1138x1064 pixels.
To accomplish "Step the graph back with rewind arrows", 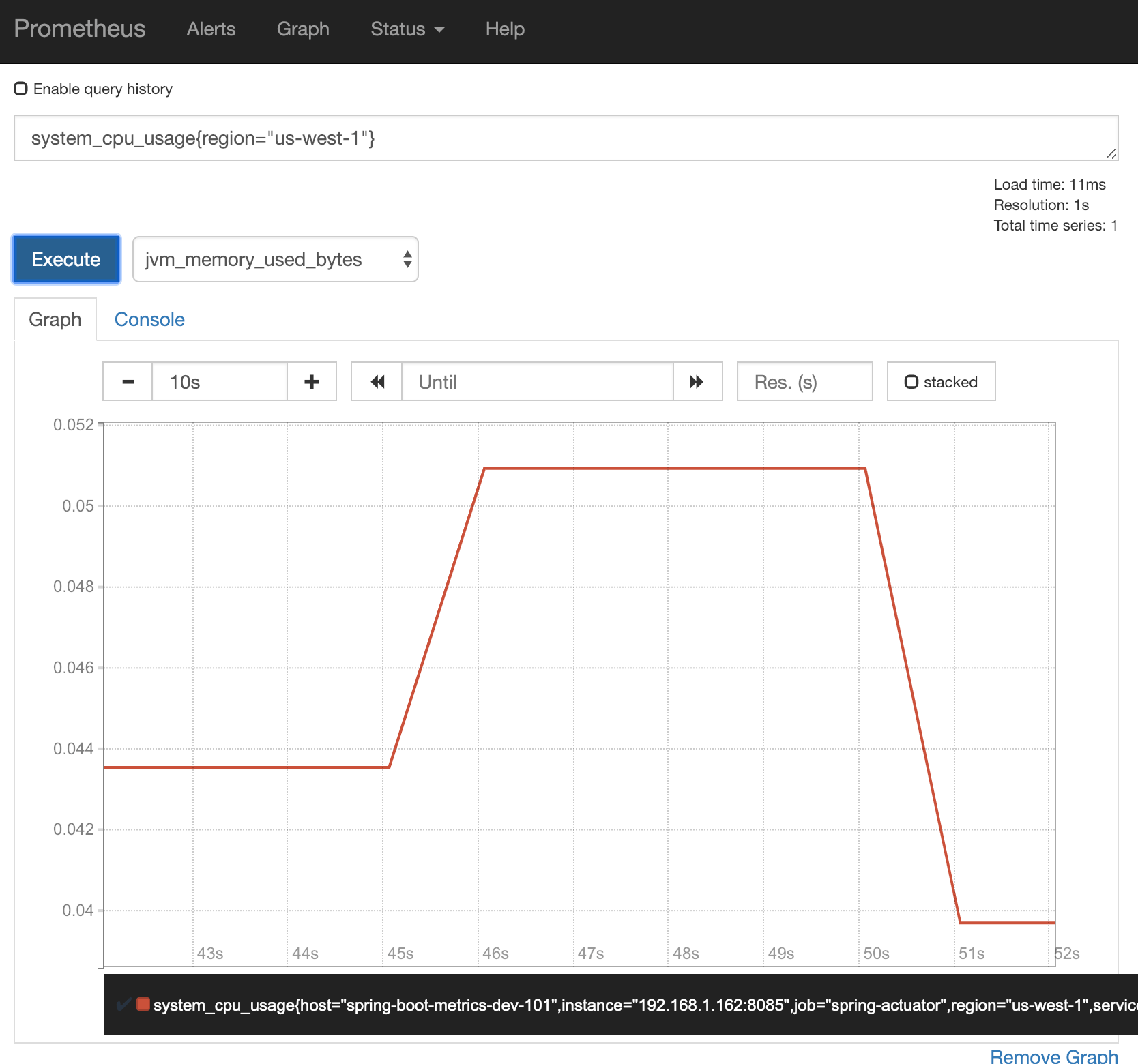I will [x=376, y=381].
